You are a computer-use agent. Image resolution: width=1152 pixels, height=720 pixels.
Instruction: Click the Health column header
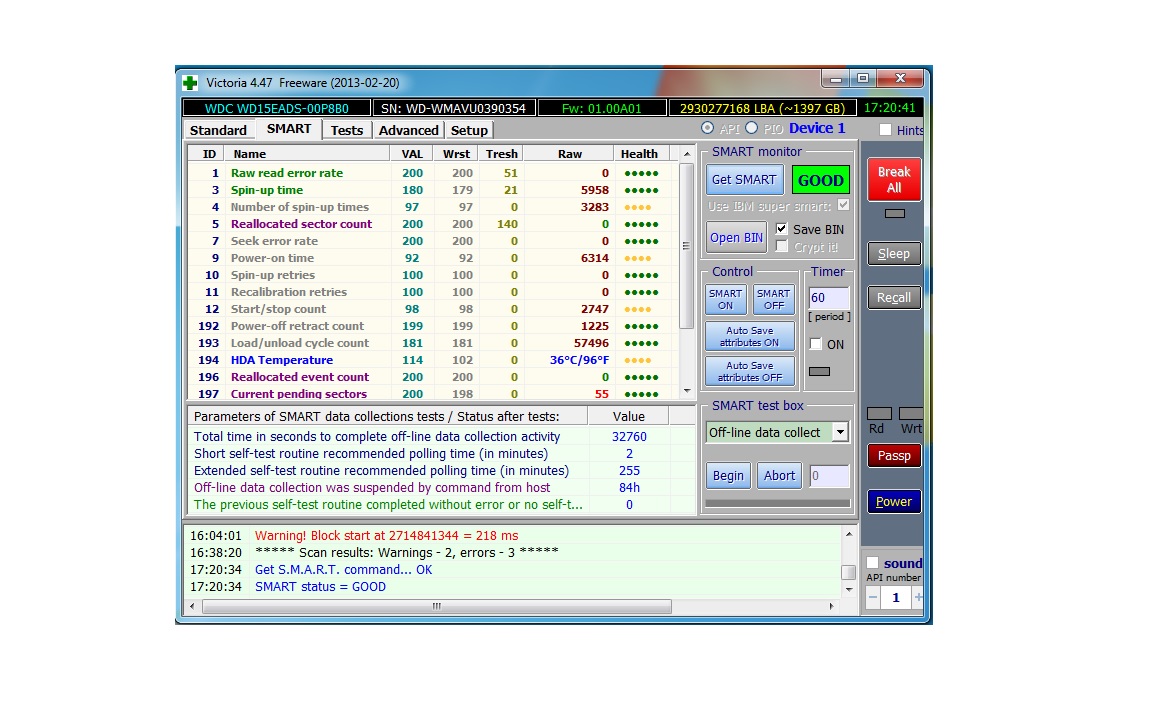click(639, 154)
